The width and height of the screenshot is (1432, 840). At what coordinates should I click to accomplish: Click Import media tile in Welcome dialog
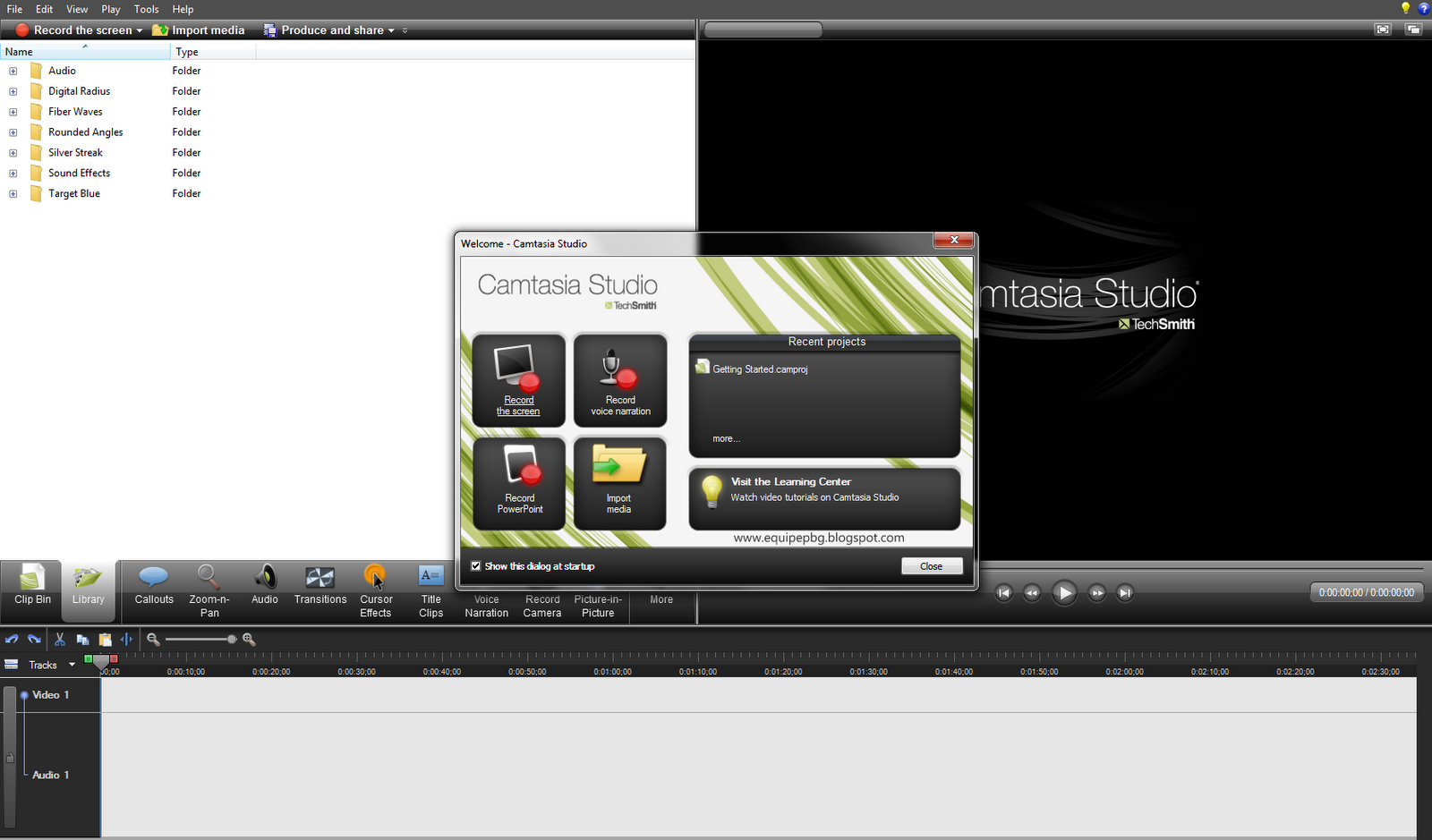[620, 483]
